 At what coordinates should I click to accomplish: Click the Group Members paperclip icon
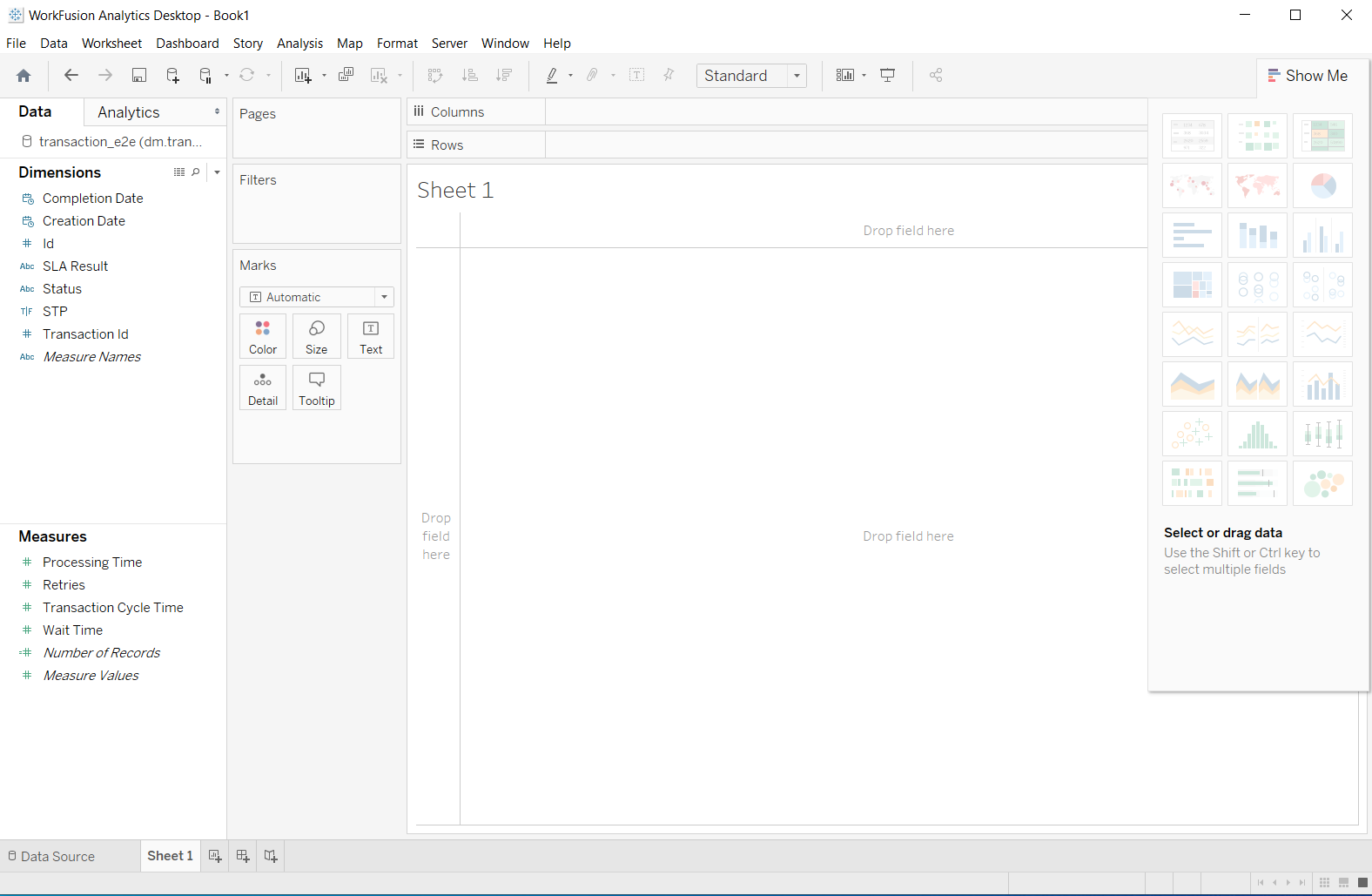coord(592,76)
